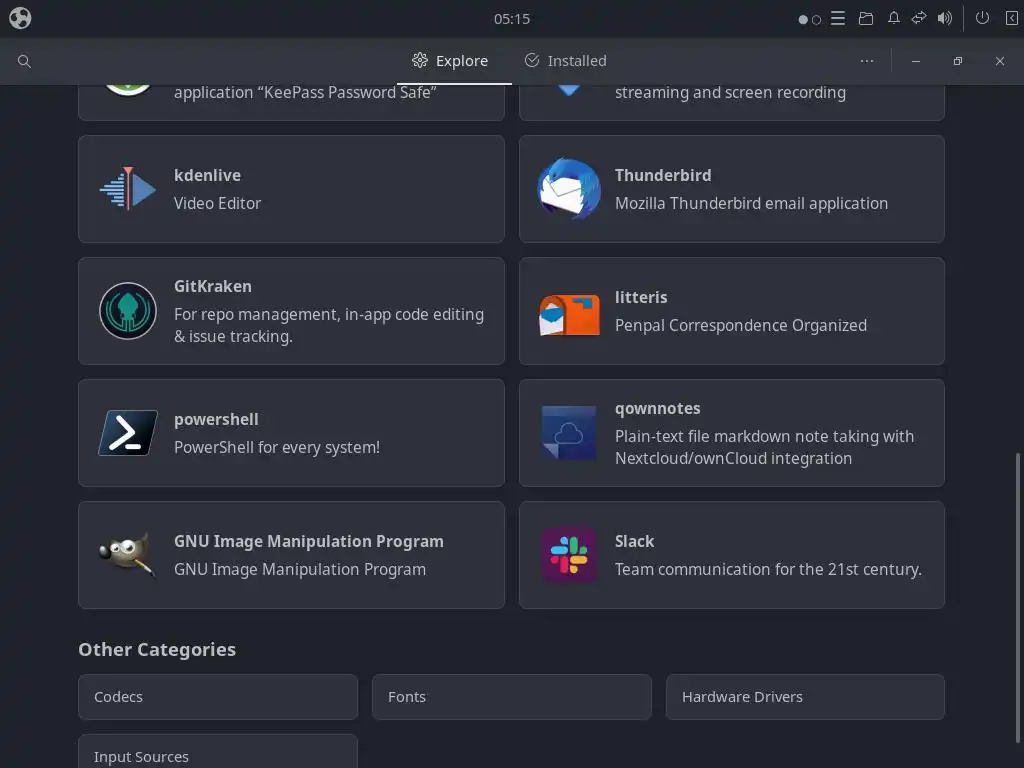Click the volume speaker icon
The height and width of the screenshot is (768, 1024).
[x=944, y=18]
